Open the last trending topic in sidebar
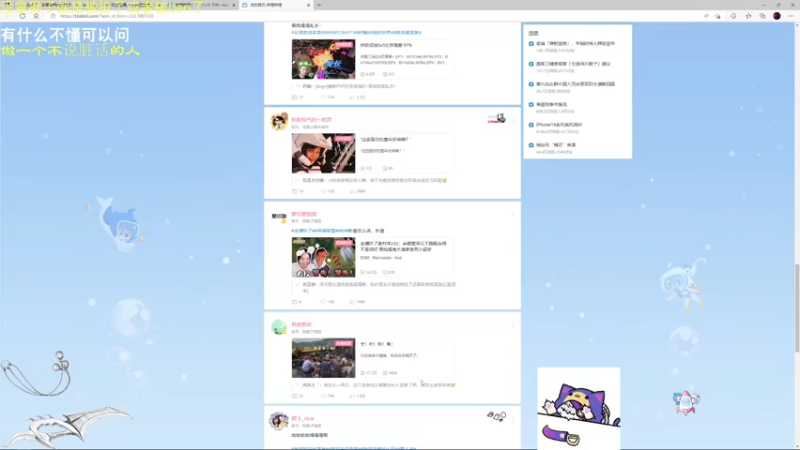 tap(556, 145)
